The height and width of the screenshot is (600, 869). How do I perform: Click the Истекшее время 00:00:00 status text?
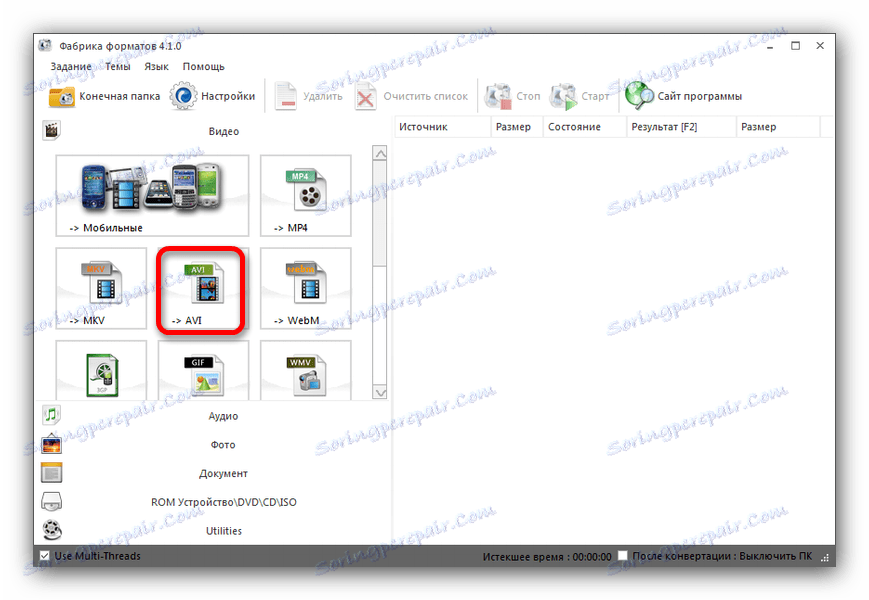pos(546,556)
